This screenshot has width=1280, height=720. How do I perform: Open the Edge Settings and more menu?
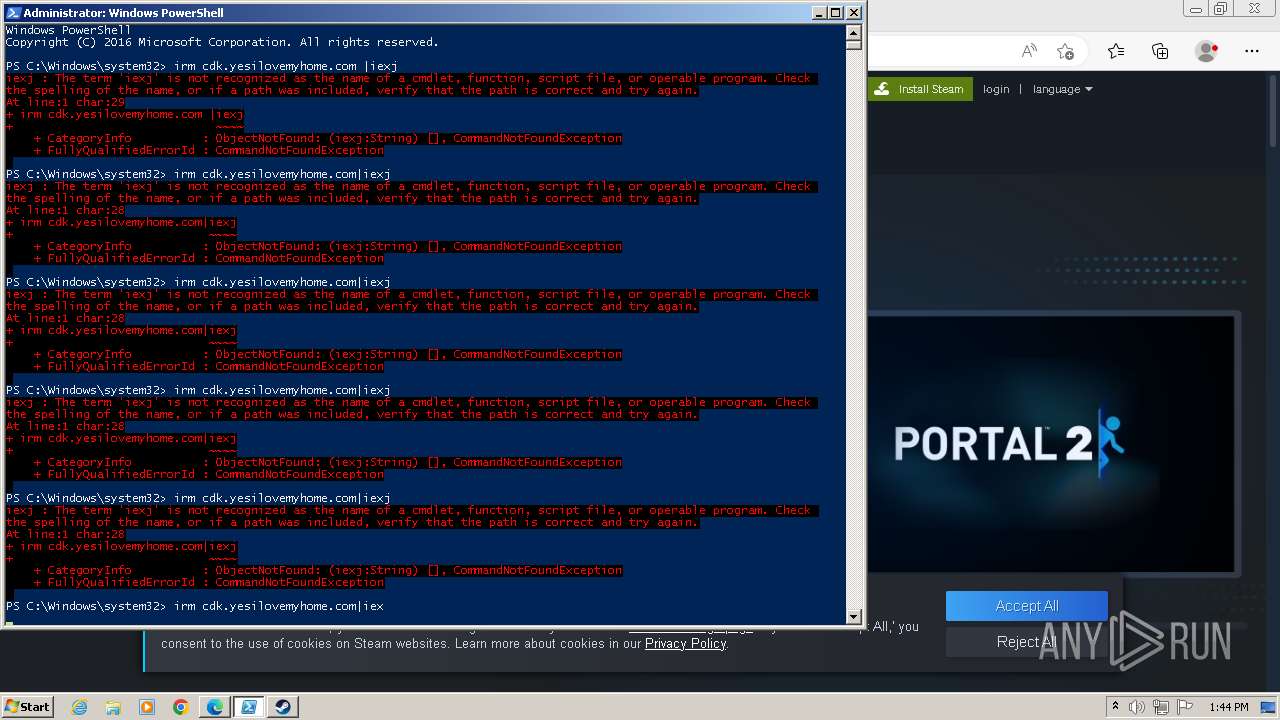tap(1252, 51)
